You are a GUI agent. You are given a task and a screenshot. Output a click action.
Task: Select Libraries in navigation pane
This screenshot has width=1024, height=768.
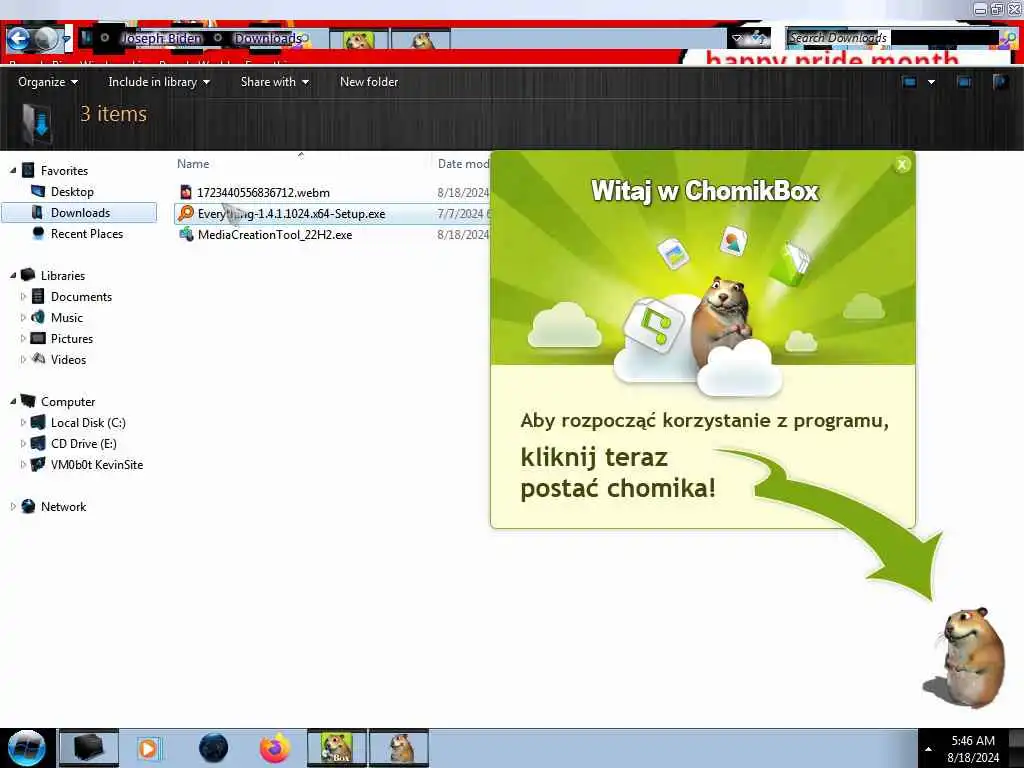coord(63,276)
